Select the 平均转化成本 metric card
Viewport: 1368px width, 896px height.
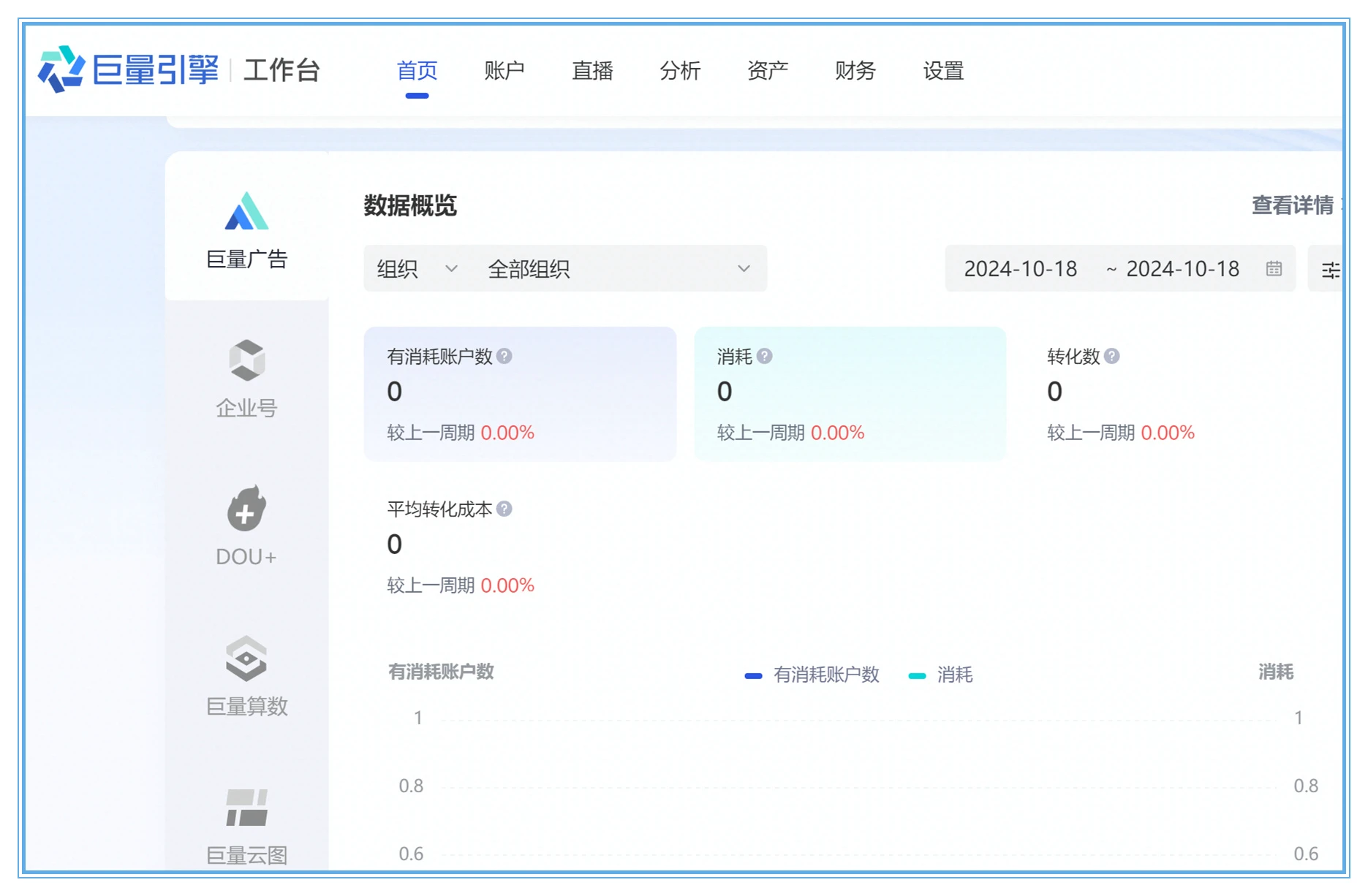coord(520,547)
